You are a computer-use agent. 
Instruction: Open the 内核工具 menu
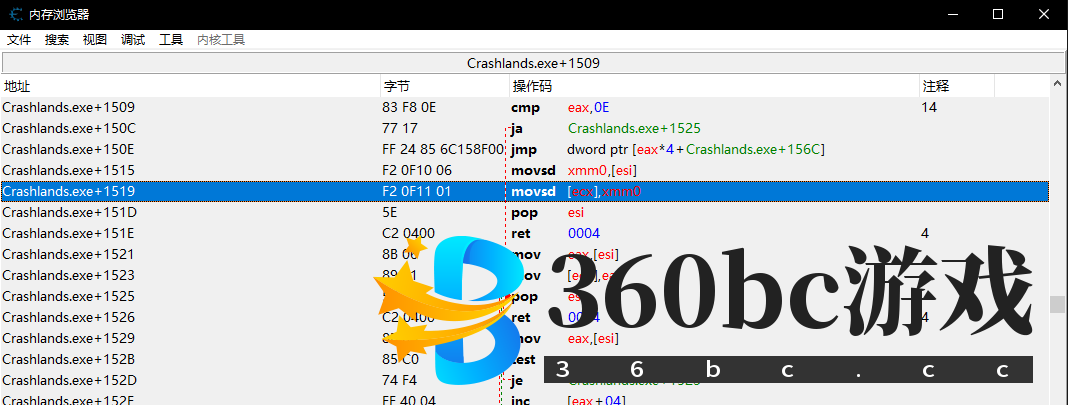click(x=221, y=40)
